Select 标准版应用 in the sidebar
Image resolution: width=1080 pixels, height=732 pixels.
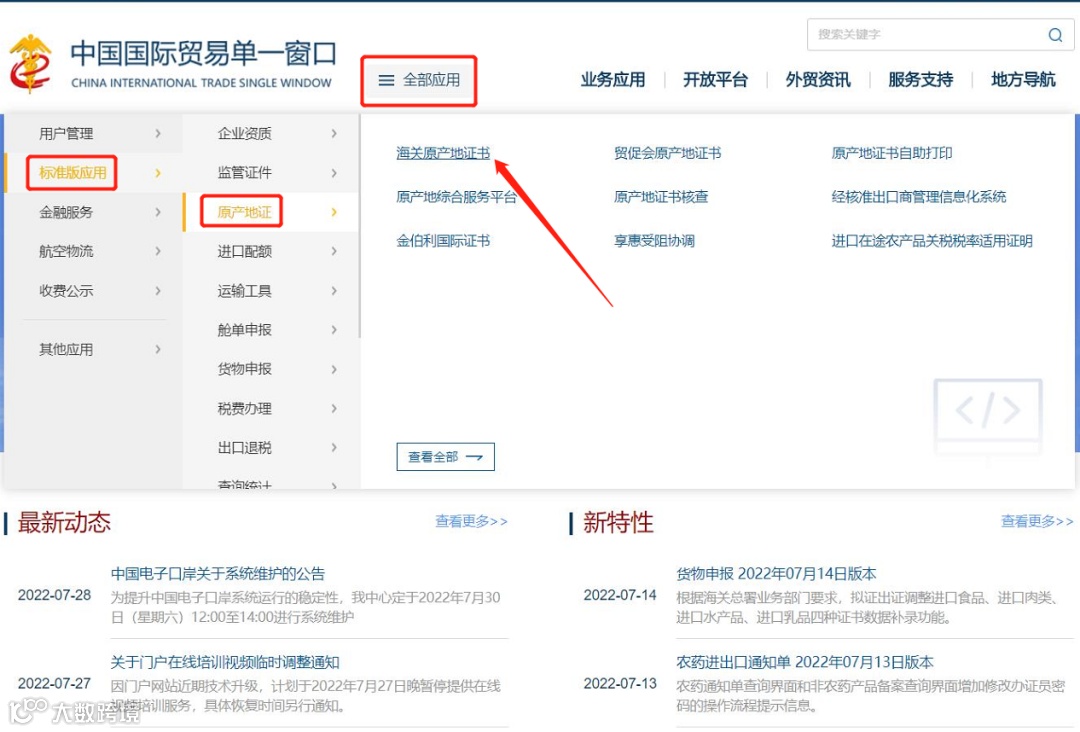click(x=73, y=172)
